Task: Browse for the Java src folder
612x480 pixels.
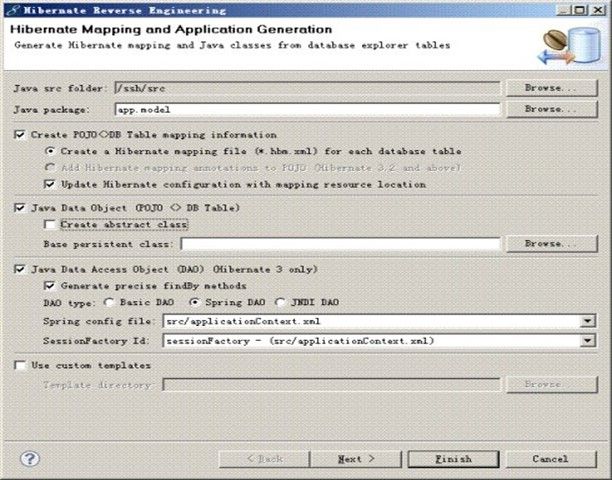Action: pos(552,88)
